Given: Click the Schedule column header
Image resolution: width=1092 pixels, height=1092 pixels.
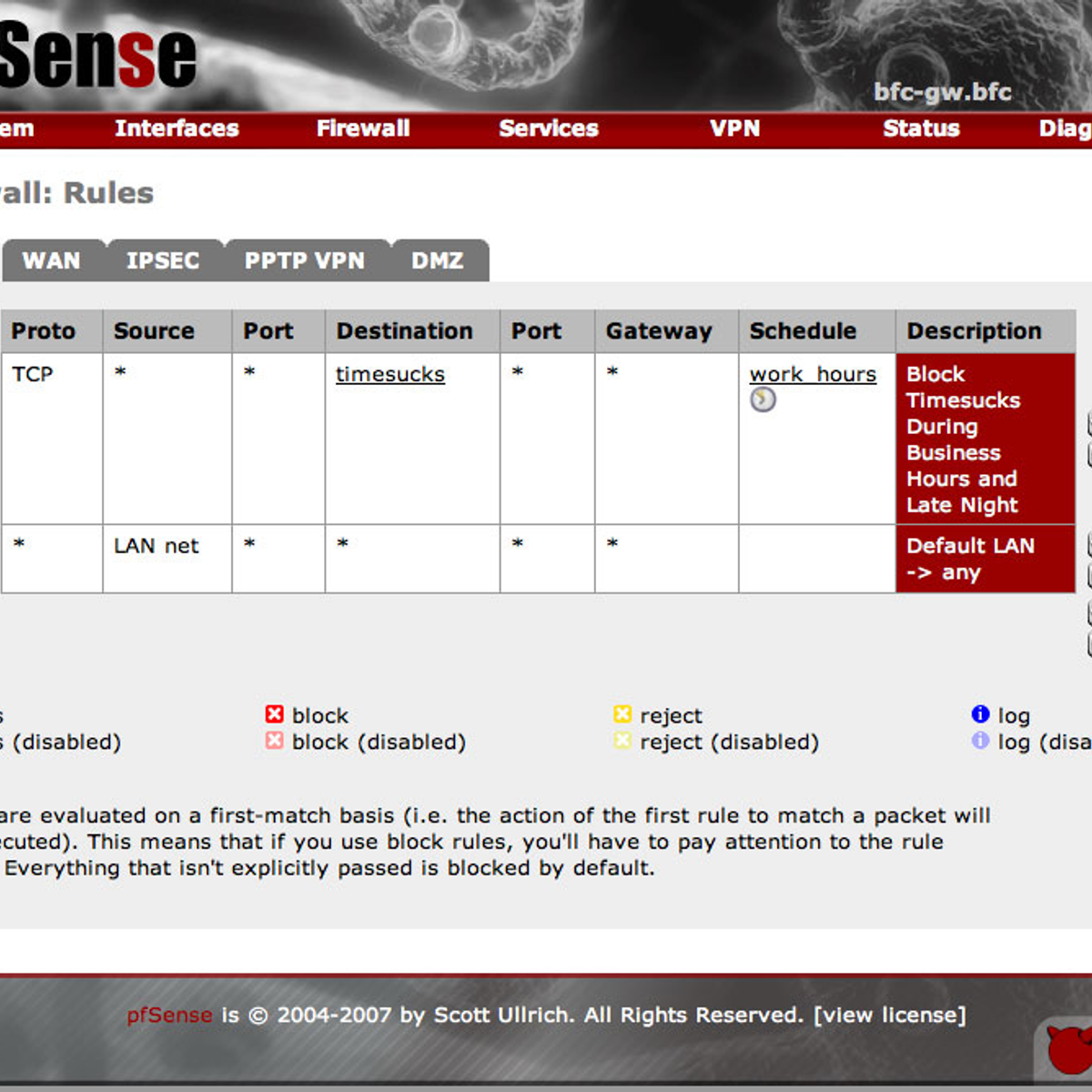Looking at the screenshot, I should (817, 331).
